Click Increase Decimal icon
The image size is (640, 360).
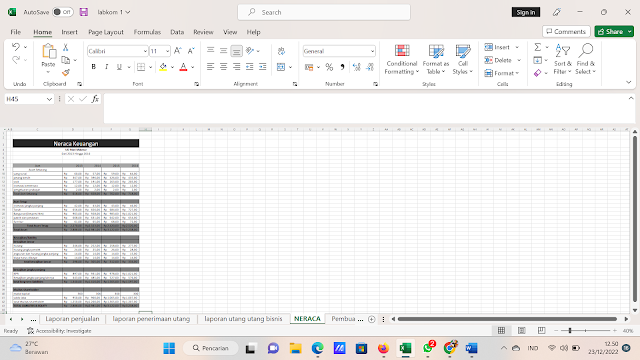click(x=357, y=67)
